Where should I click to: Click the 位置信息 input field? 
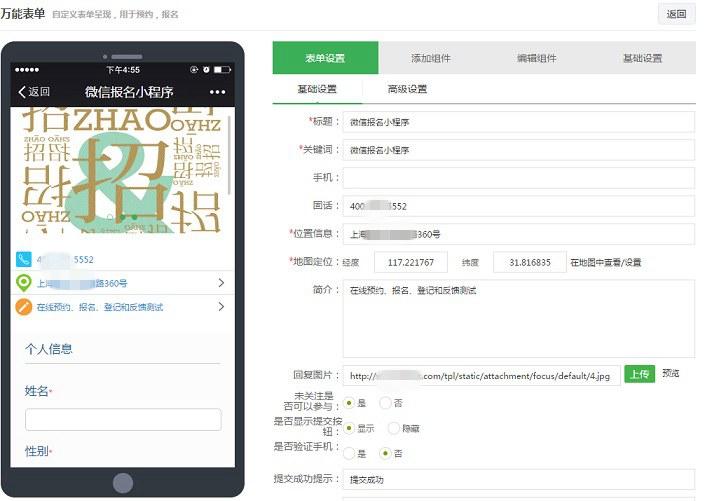tap(519, 234)
